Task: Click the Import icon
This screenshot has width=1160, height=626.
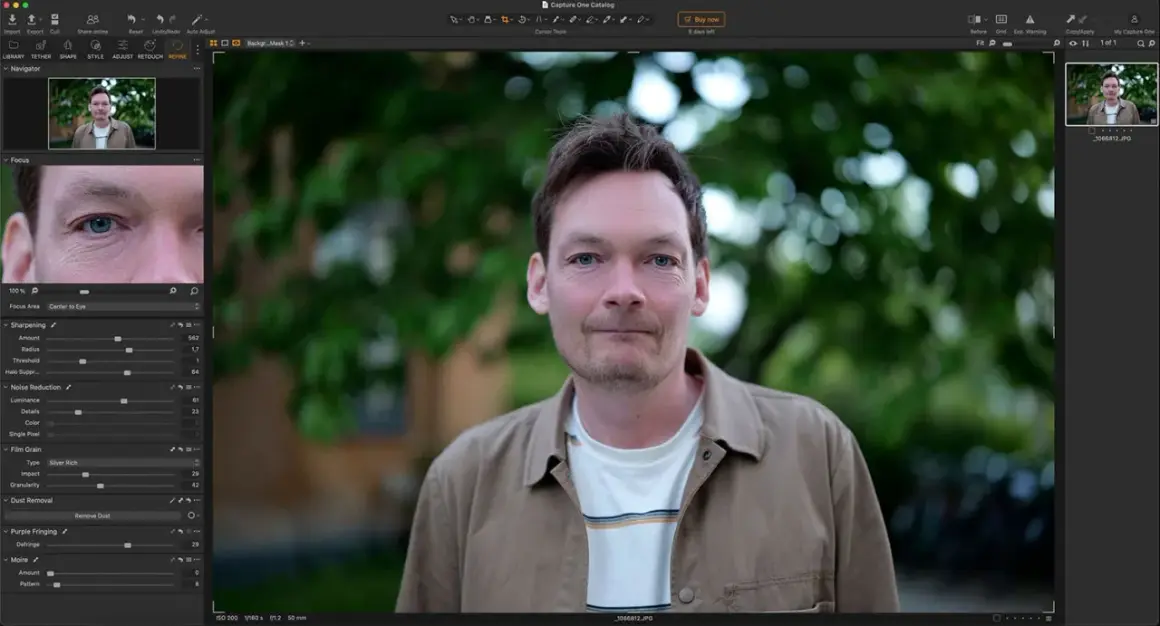Action: [x=13, y=19]
